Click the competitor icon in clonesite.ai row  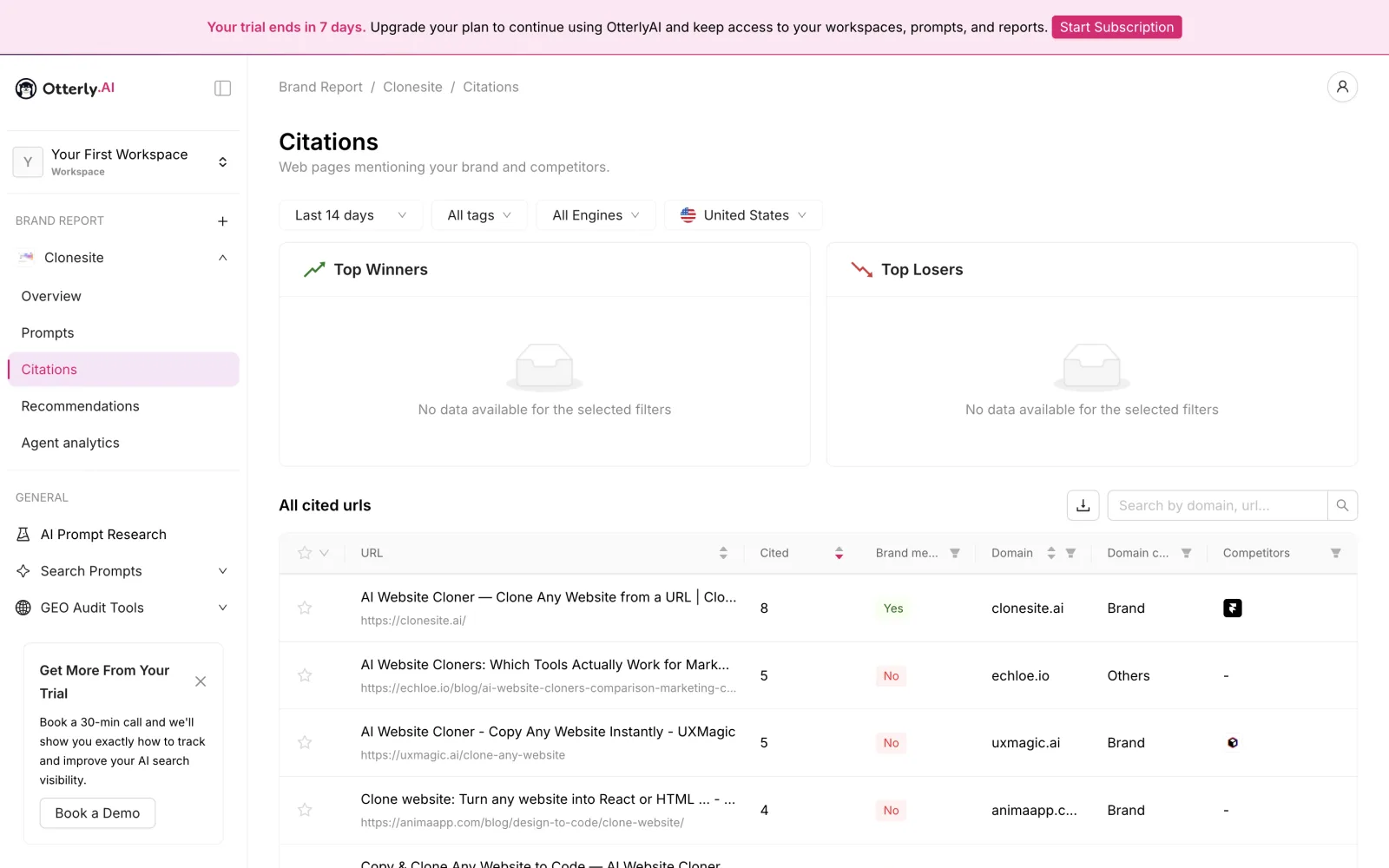click(x=1233, y=608)
